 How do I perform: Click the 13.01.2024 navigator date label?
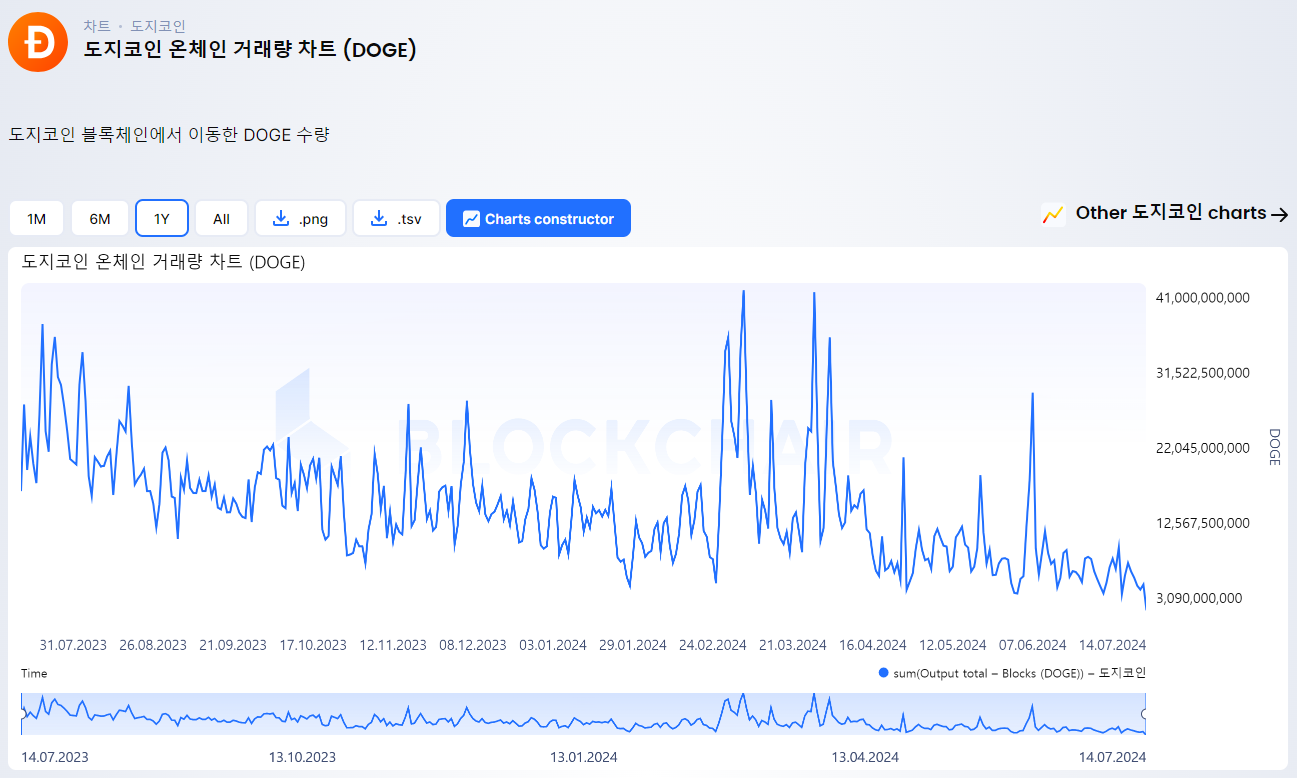tap(584, 757)
